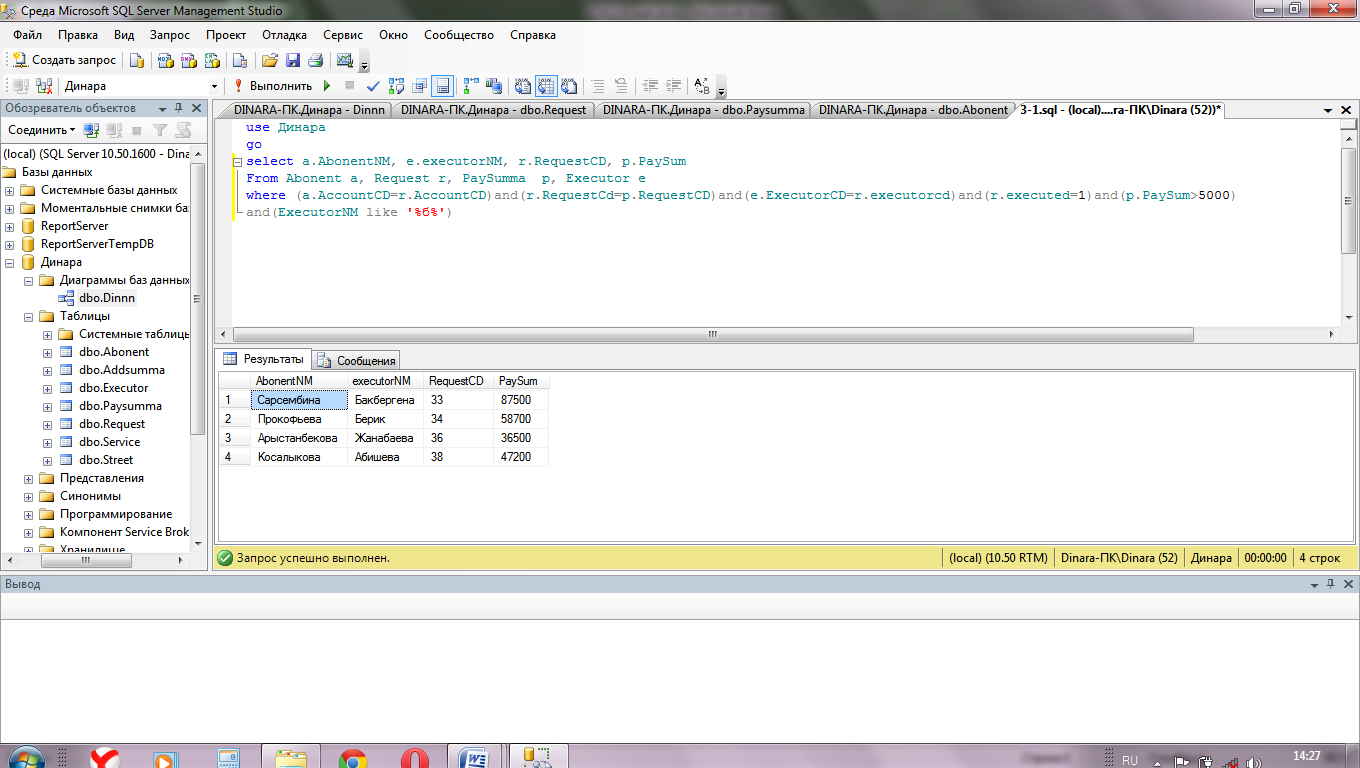Open the Сервис menu
Image resolution: width=1360 pixels, height=768 pixels.
tap(343, 35)
